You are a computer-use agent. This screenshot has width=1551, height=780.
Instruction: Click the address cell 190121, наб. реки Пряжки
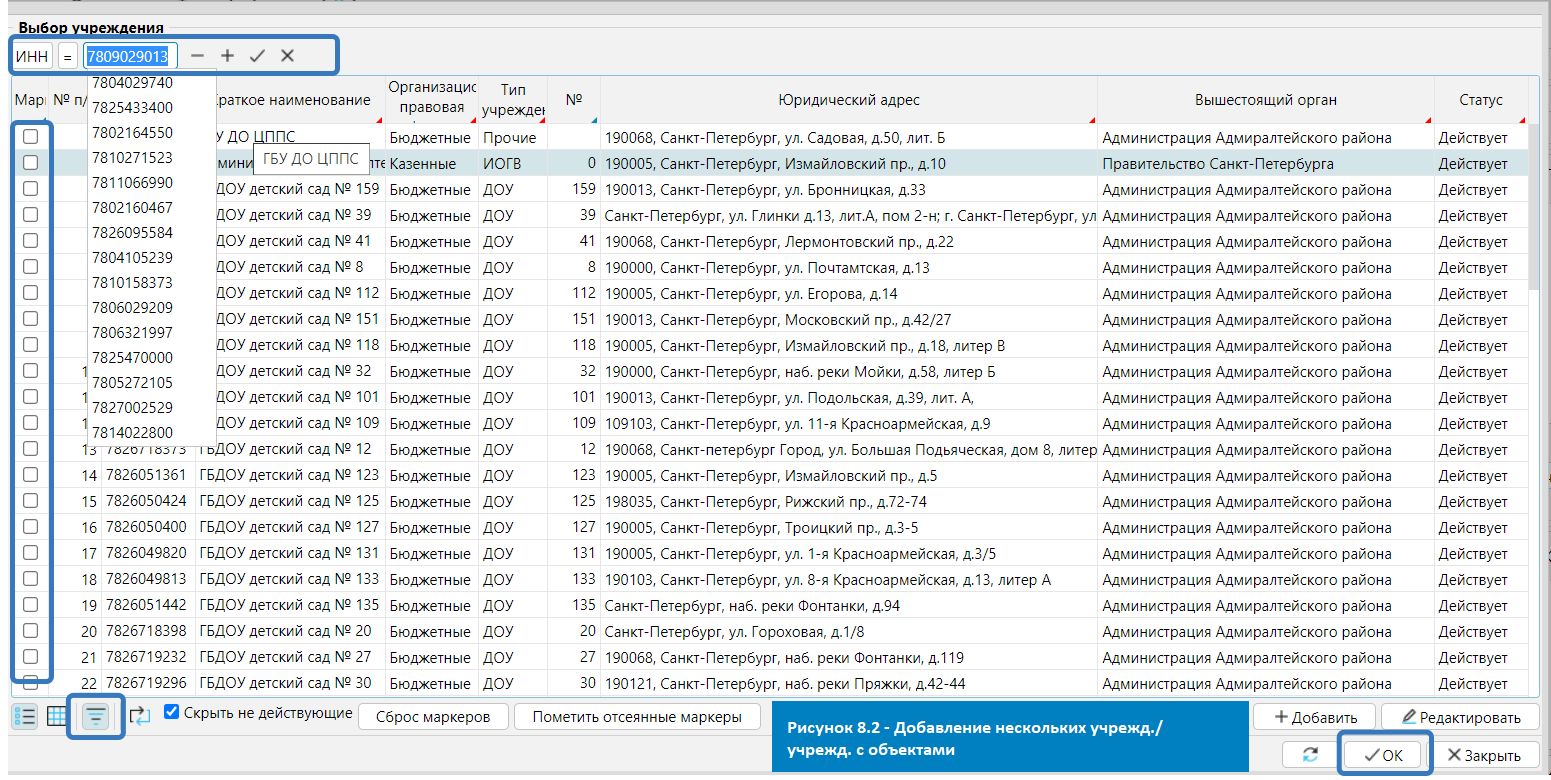point(848,683)
